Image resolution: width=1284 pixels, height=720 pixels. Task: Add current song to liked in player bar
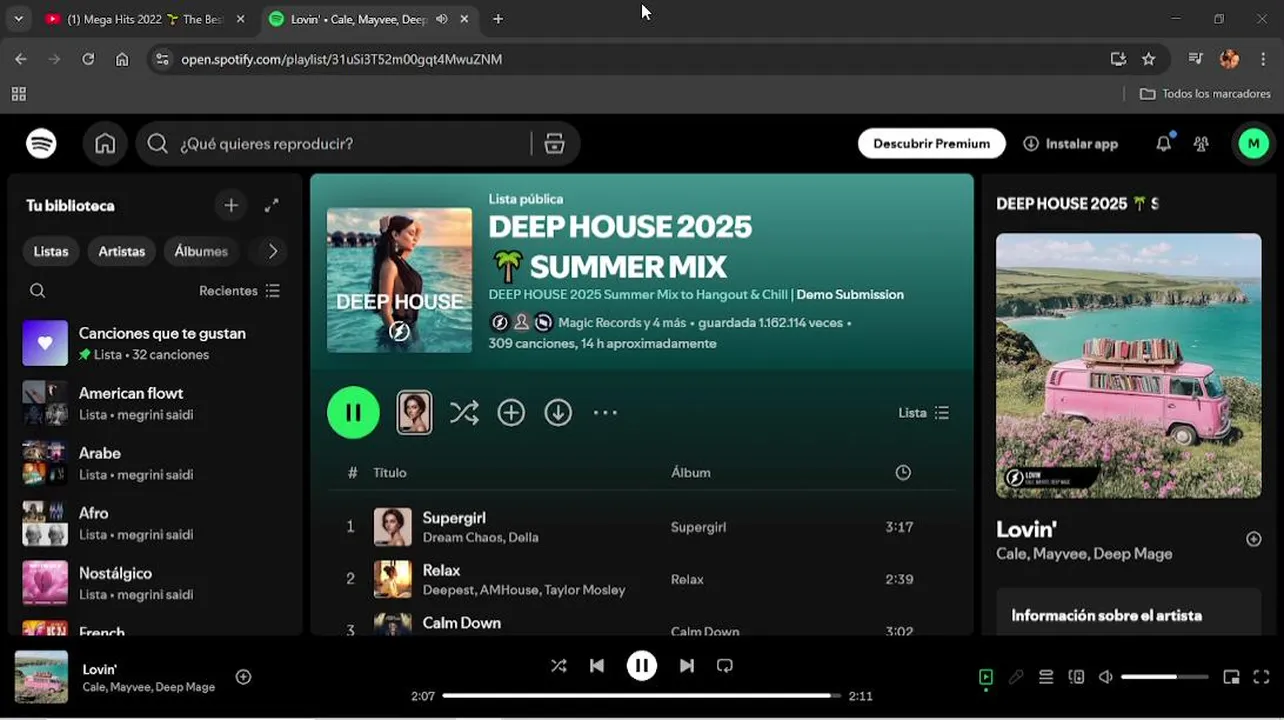pos(243,677)
